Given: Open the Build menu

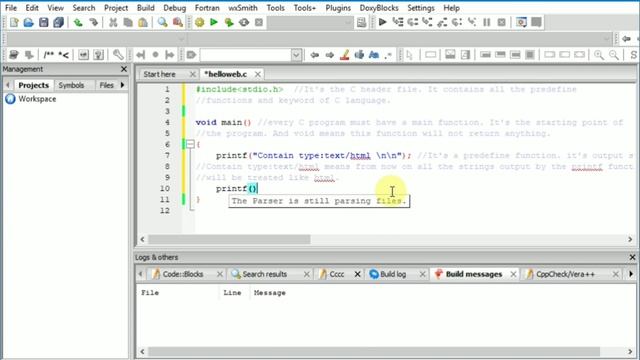Looking at the screenshot, I should tap(145, 8).
